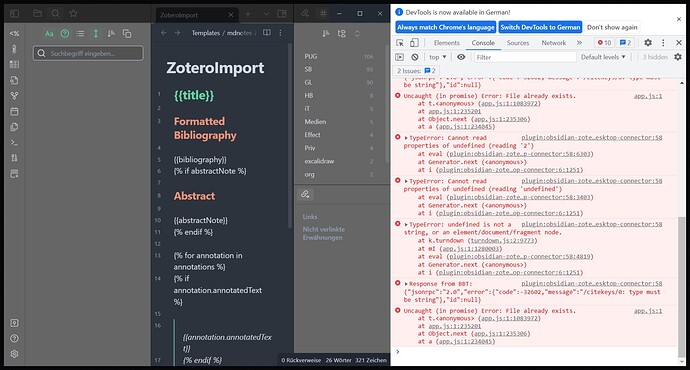This screenshot has height=370, width=690.
Task: Click 'Switch DevTools to German' button
Action: point(540,27)
